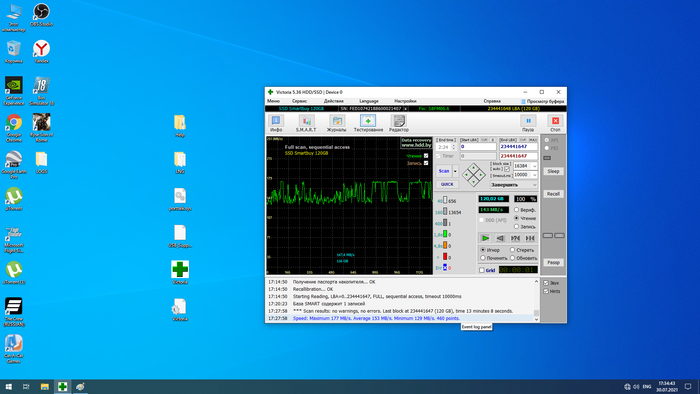The height and width of the screenshot is (394, 700).
Task: Open File Explorer from taskbar
Action: tap(45, 386)
